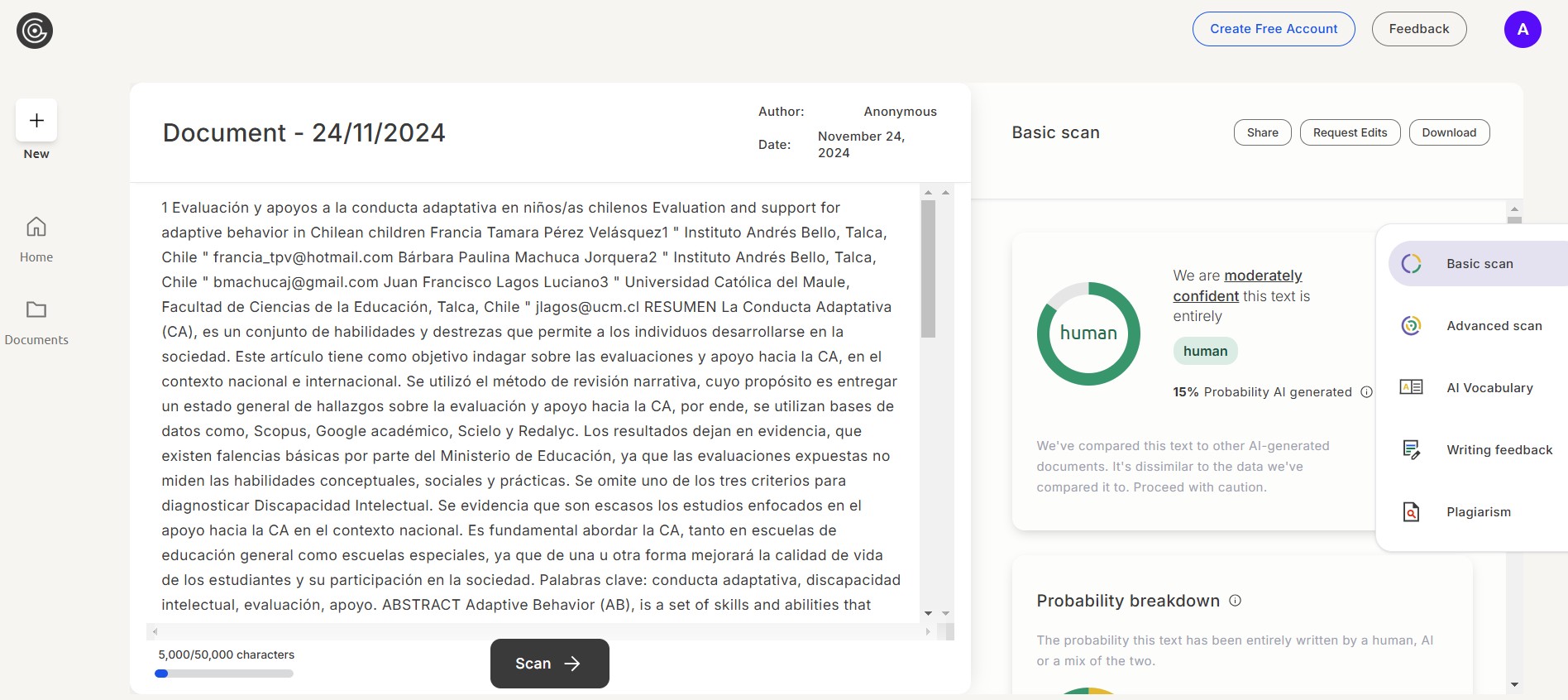Click the green human tag
The height and width of the screenshot is (700, 1568).
click(x=1205, y=351)
